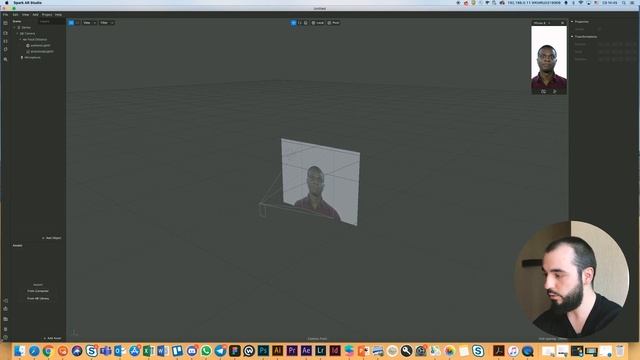Open Finder from the dock
The height and width of the screenshot is (360, 640).
click(x=19, y=351)
